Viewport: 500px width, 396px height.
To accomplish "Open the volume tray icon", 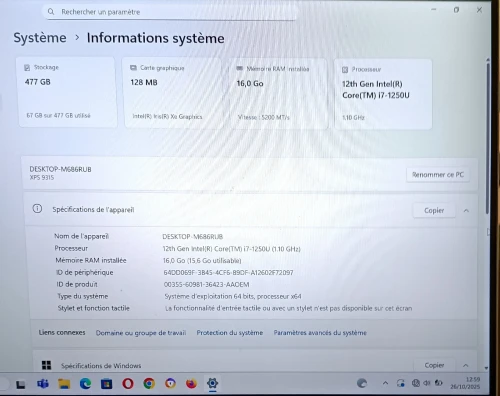I will pos(427,383).
